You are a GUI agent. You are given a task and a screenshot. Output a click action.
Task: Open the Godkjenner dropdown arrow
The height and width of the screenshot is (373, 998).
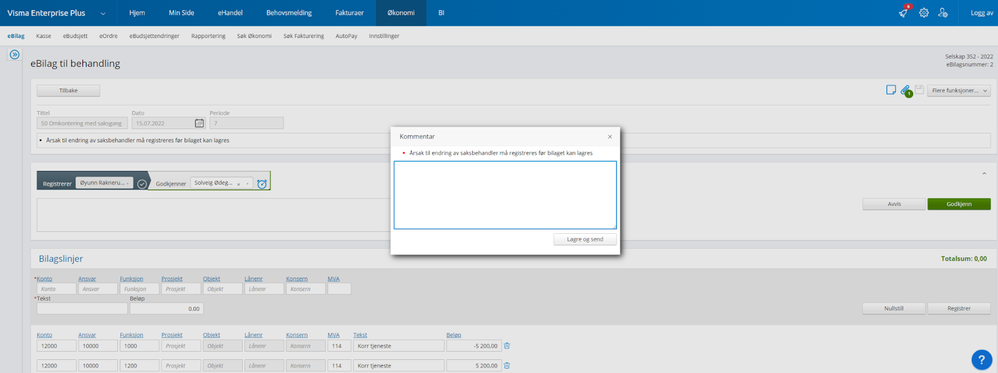pos(247,183)
